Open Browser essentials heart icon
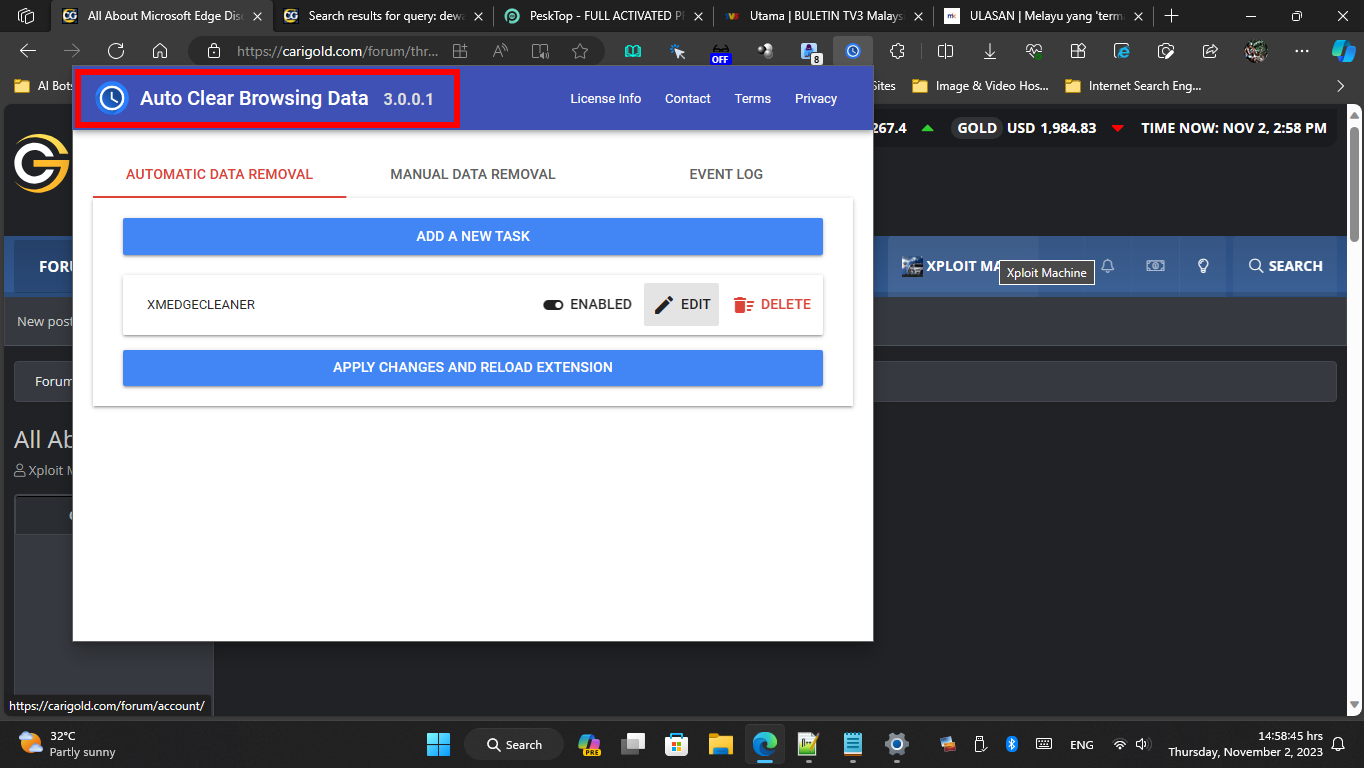Screen dimensions: 1364x768 (1034, 51)
